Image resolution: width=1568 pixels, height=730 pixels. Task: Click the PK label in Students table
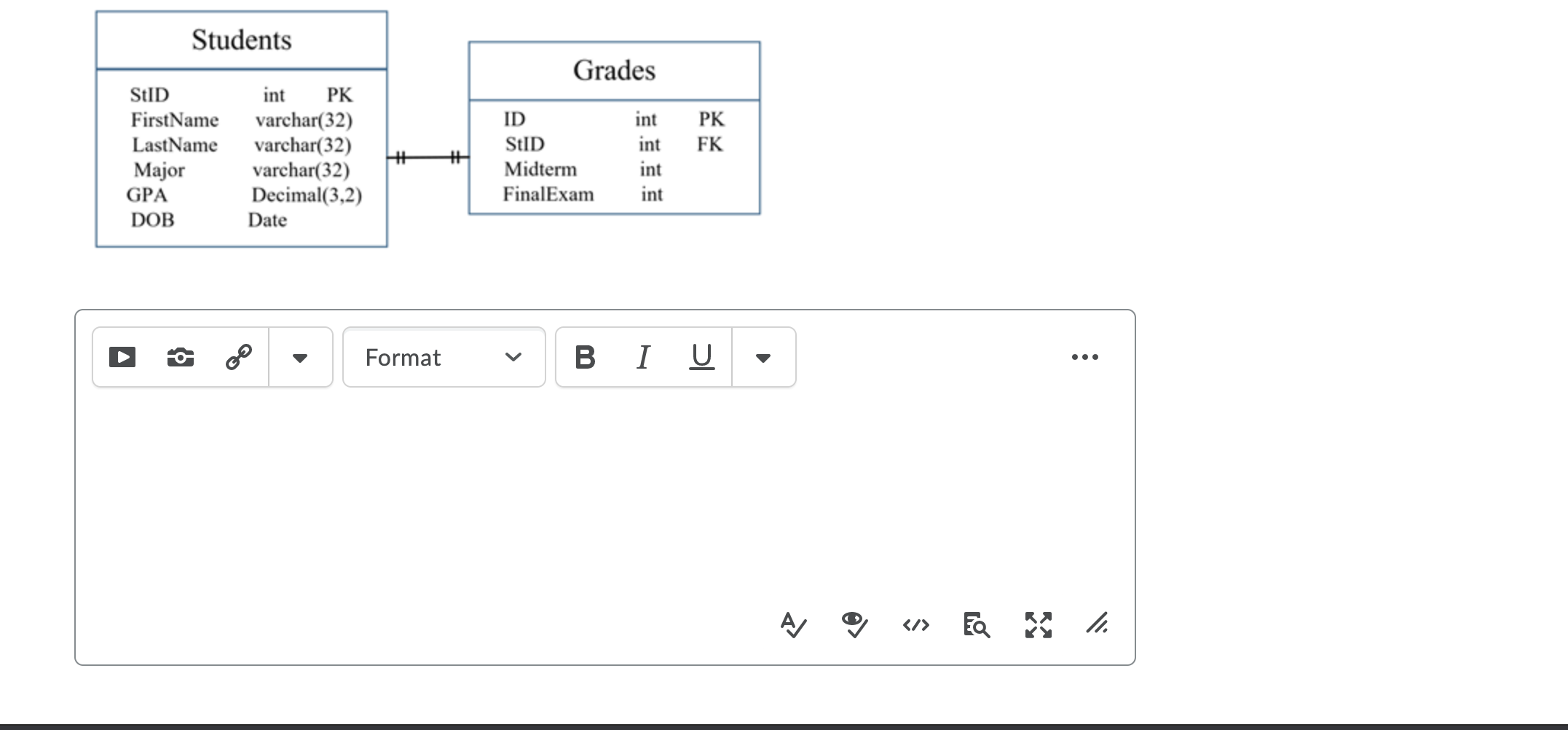339,95
